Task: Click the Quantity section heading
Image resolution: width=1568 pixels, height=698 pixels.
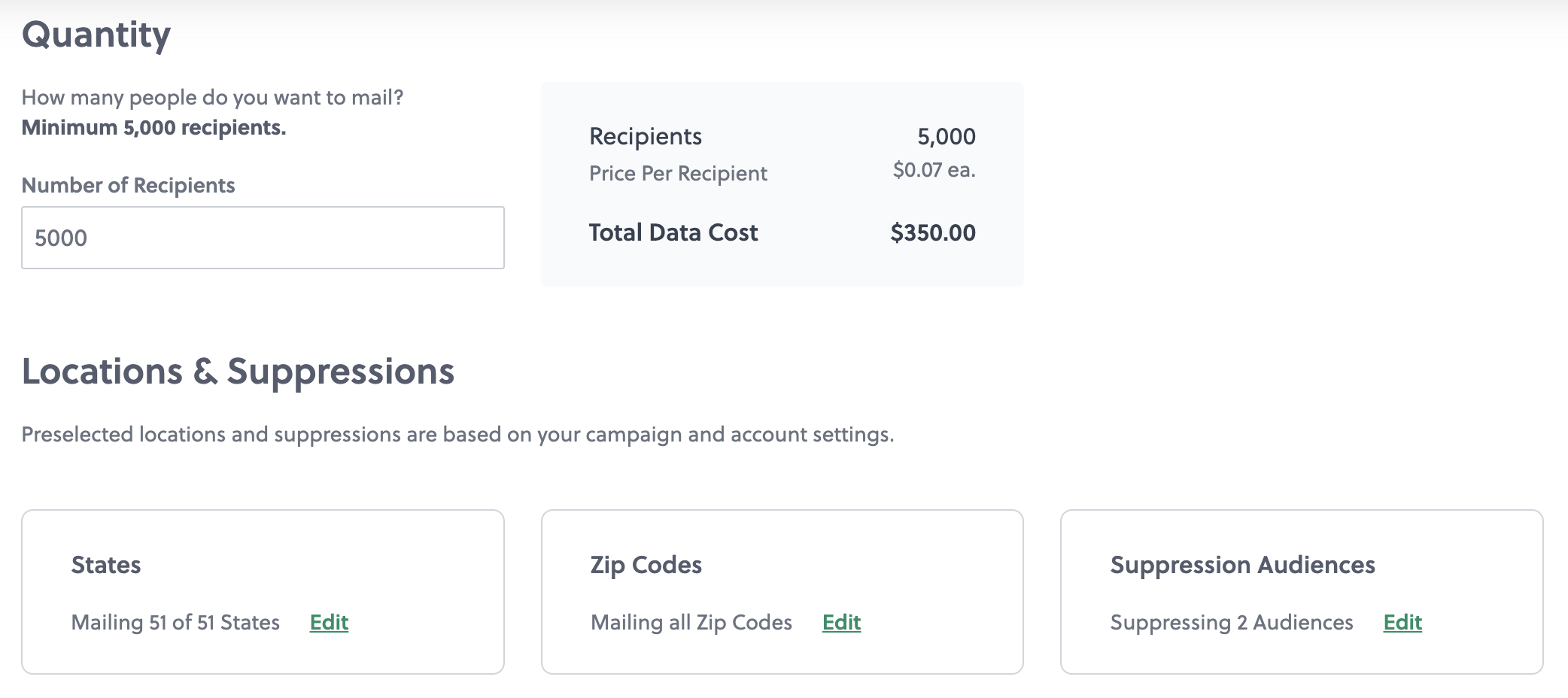Action: (96, 35)
